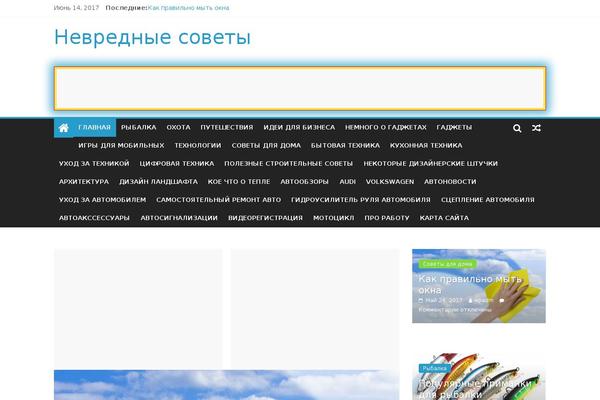600x400 pixels.
Task: Go to Гаджеты menu item
Action: click(x=454, y=127)
